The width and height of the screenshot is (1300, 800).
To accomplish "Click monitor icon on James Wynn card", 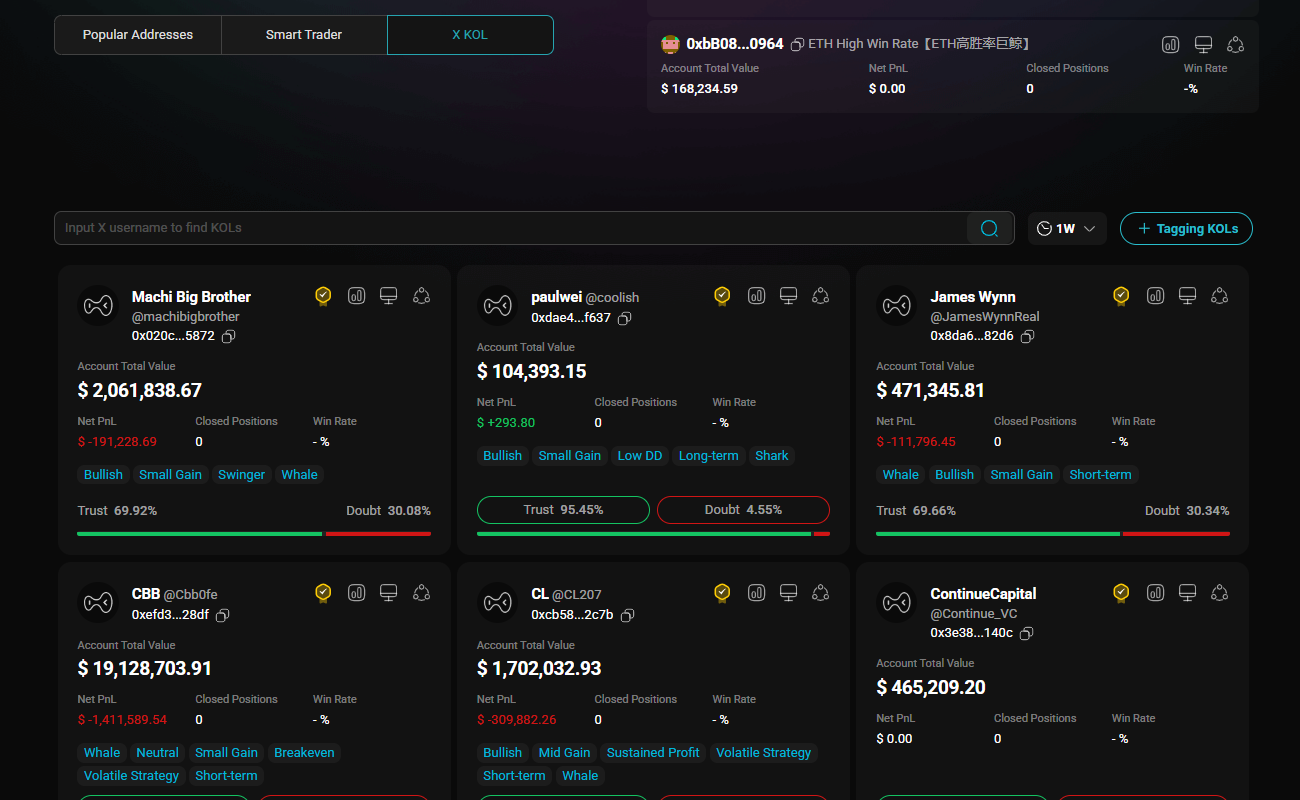I will pyautogui.click(x=1187, y=296).
